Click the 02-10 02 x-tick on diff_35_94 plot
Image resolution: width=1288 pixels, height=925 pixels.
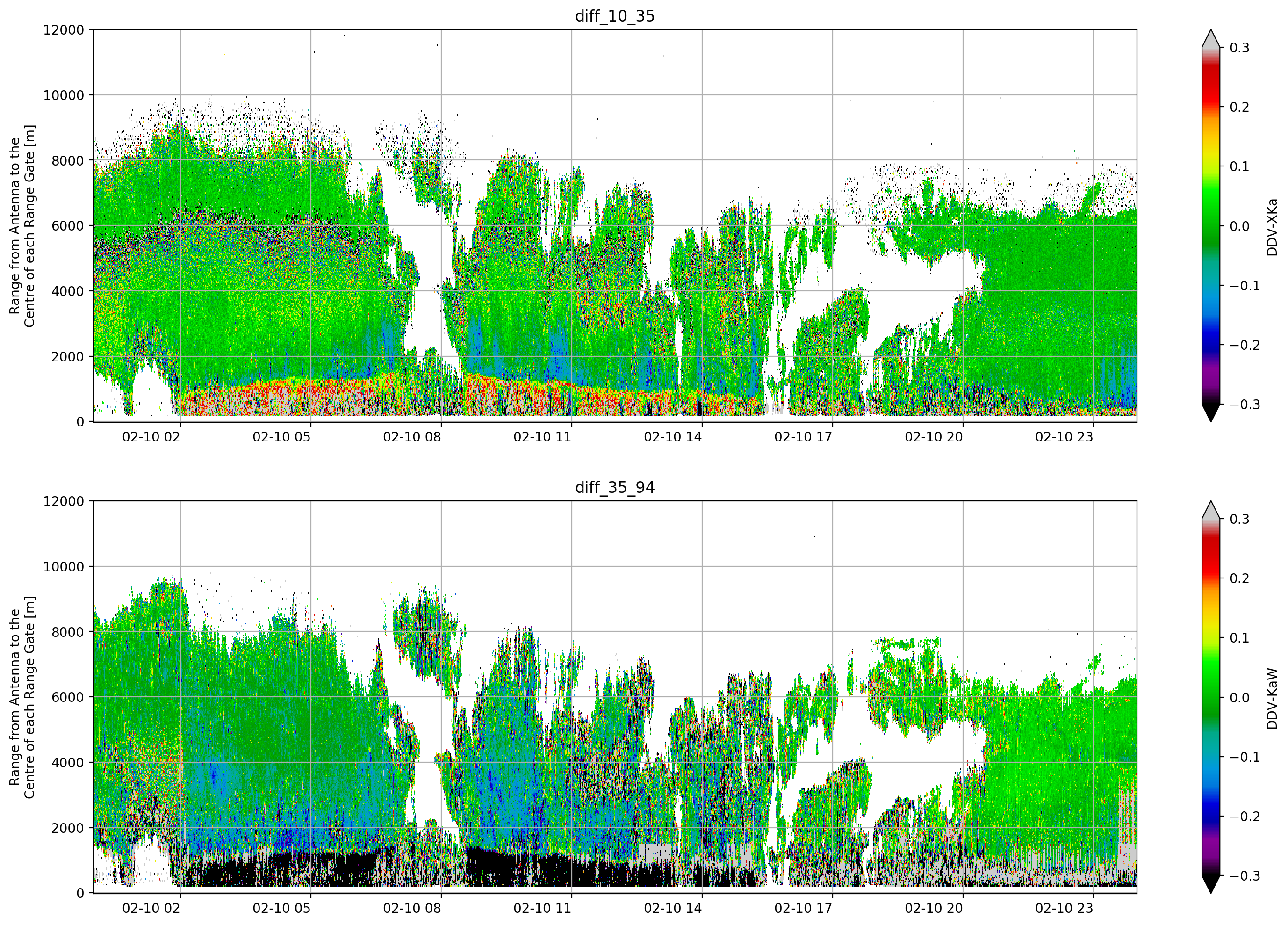pos(151,909)
